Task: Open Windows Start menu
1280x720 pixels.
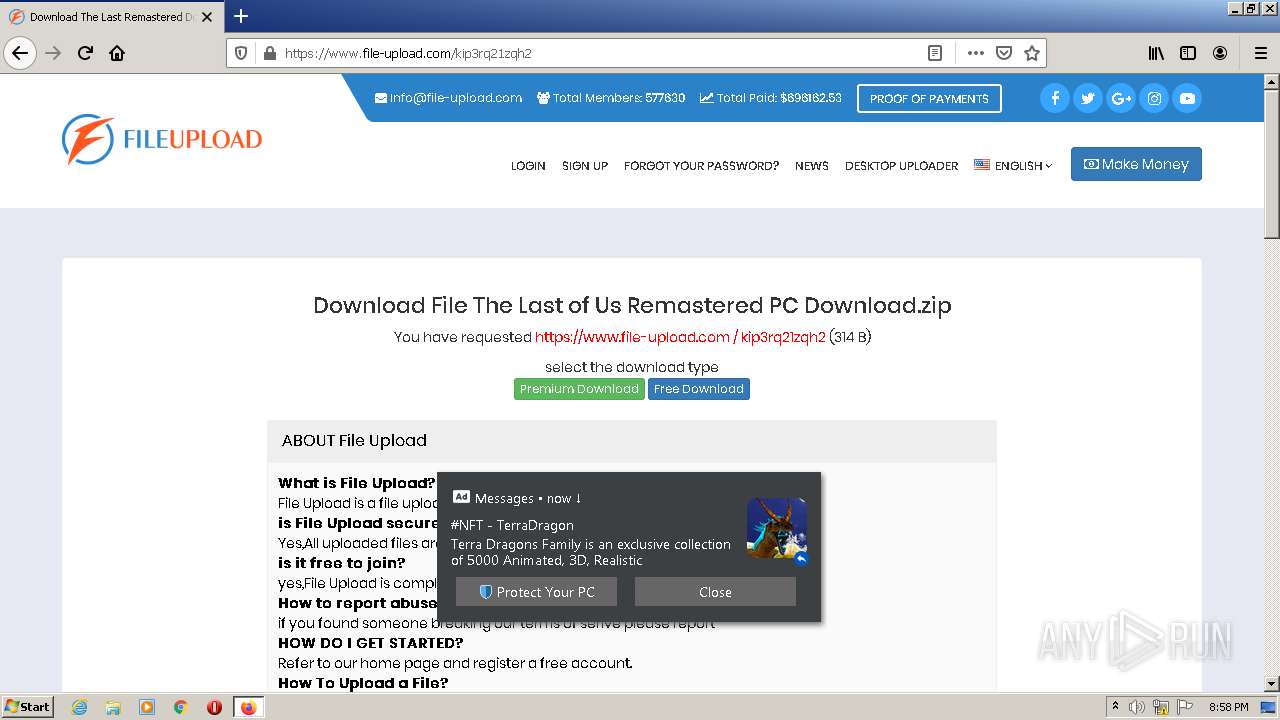Action: 28,707
